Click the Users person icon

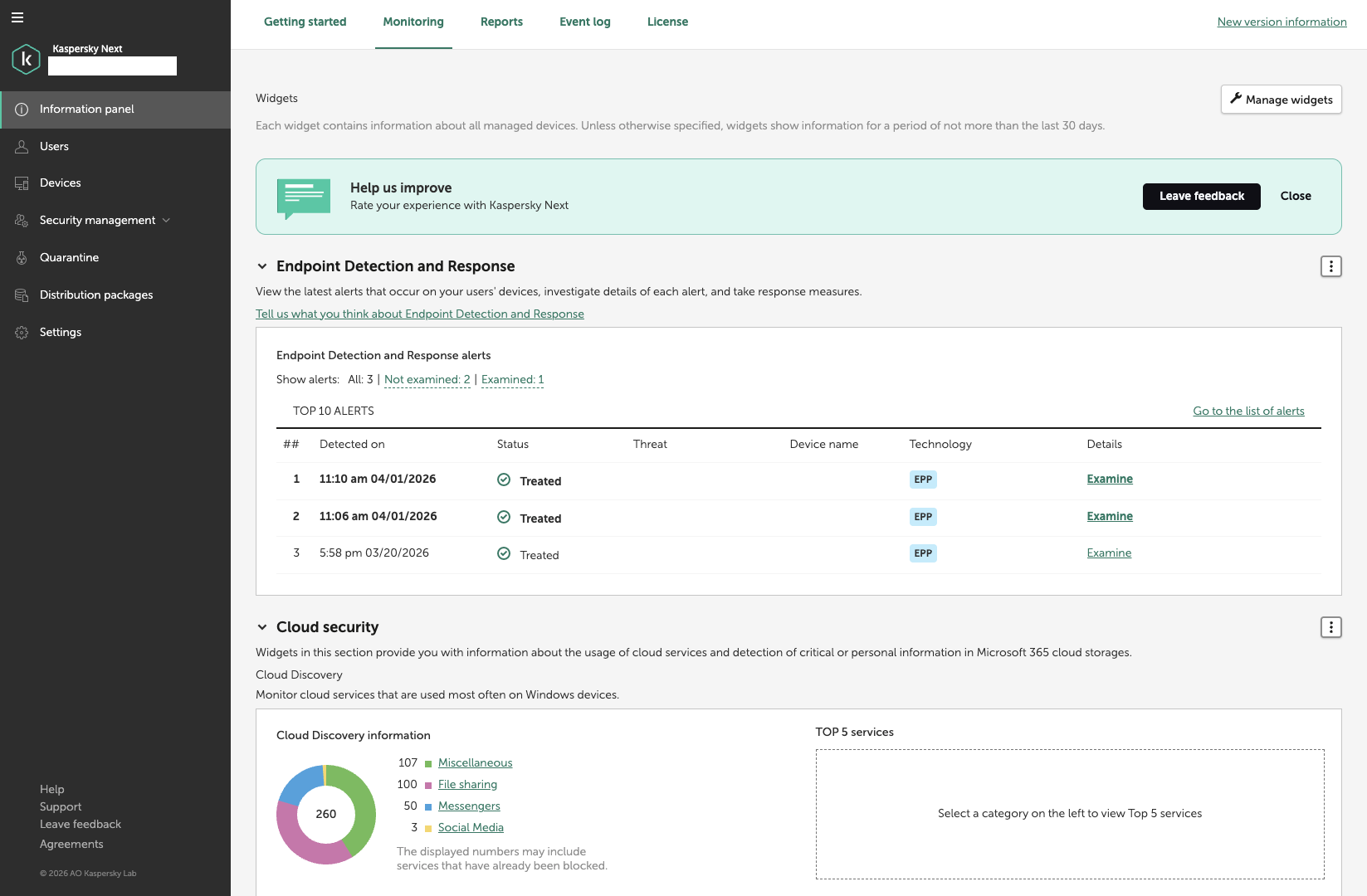(x=22, y=147)
